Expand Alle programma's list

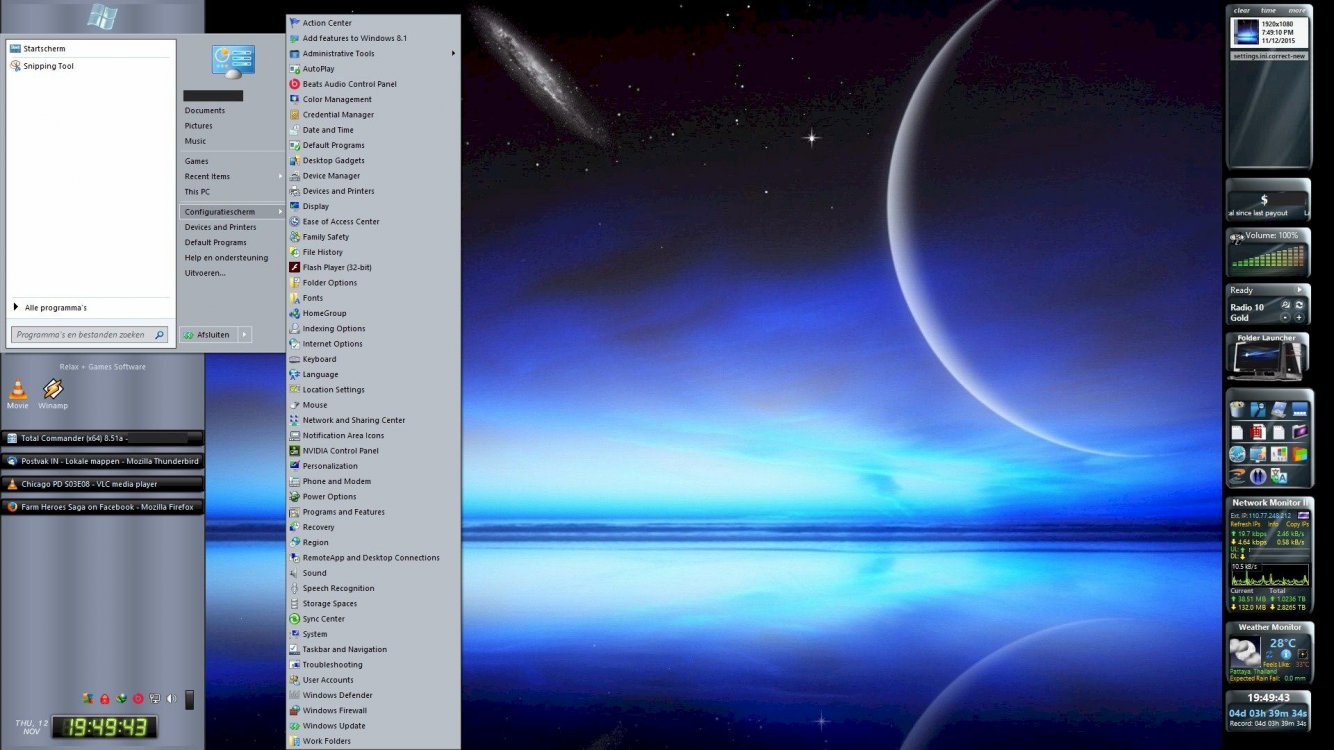tap(50, 308)
